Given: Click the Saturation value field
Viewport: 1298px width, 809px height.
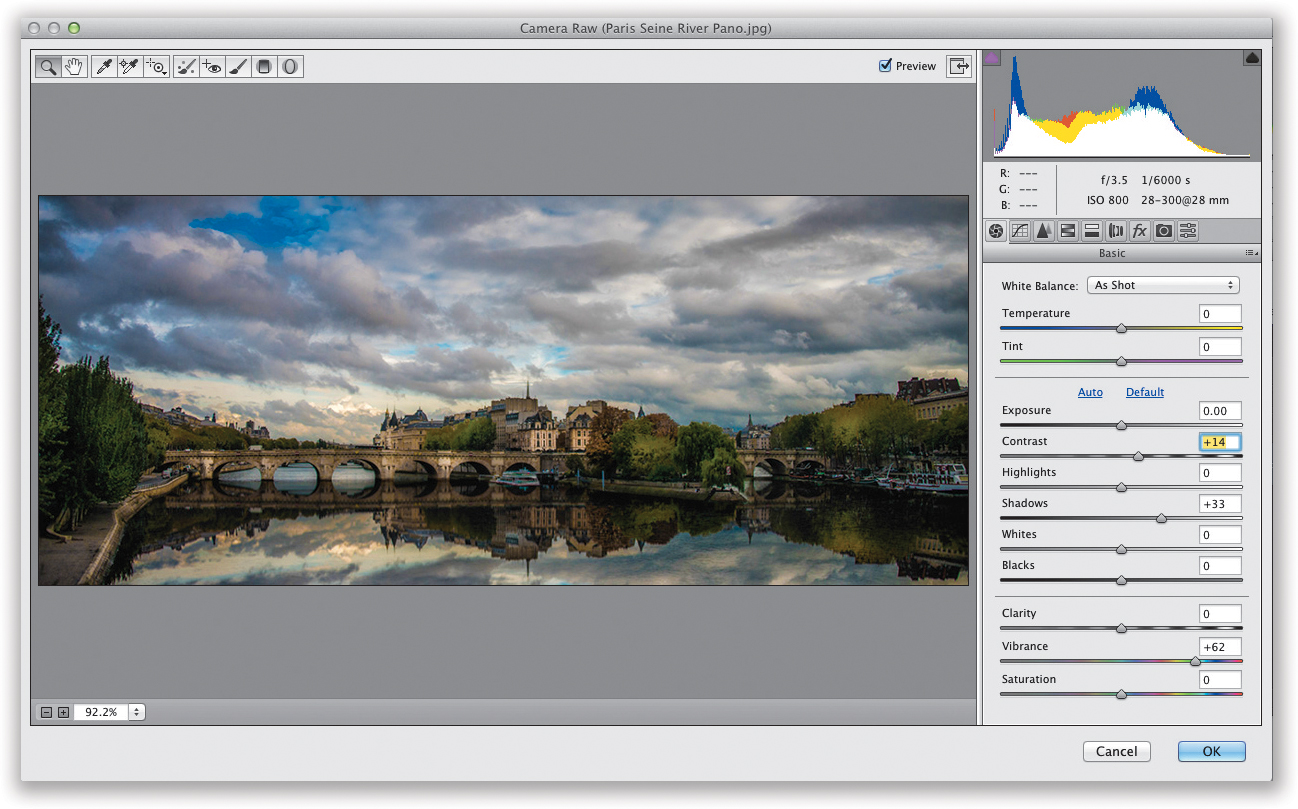Looking at the screenshot, I should (x=1220, y=680).
